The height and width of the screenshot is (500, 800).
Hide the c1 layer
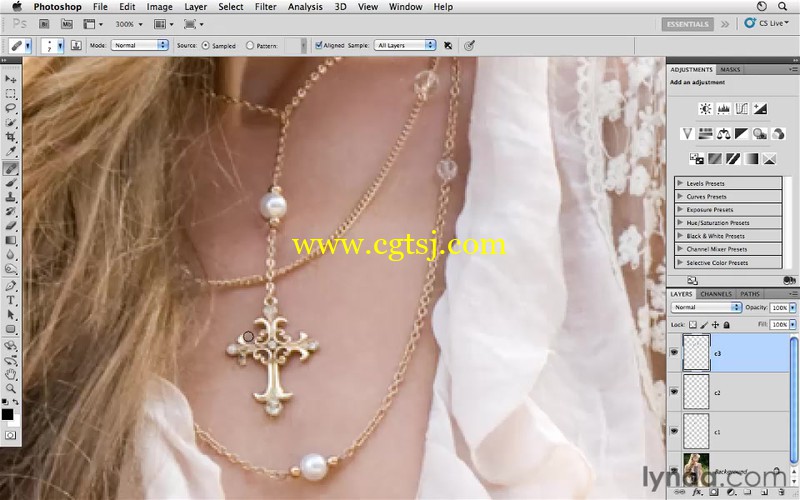pos(674,431)
